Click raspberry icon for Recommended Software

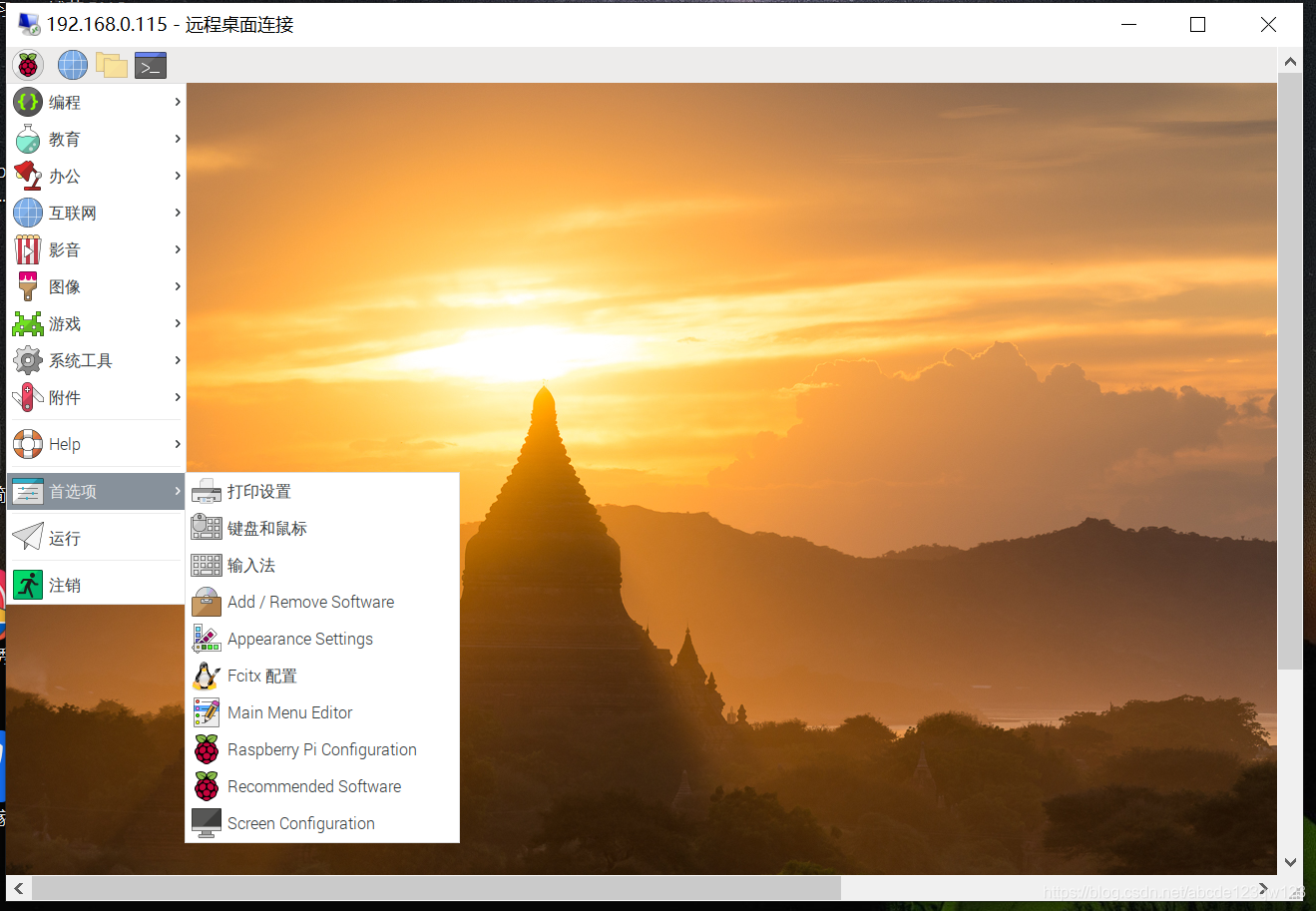207,786
